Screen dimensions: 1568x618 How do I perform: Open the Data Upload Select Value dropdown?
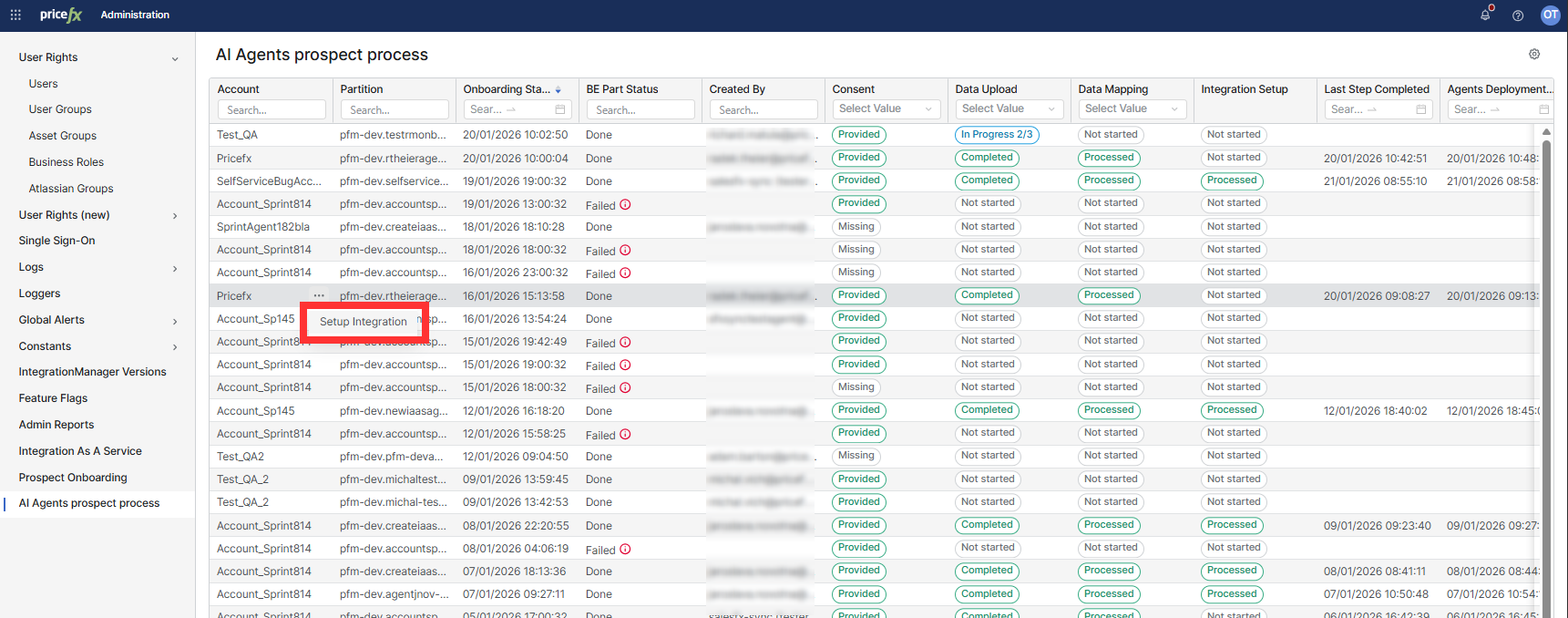1009,108
